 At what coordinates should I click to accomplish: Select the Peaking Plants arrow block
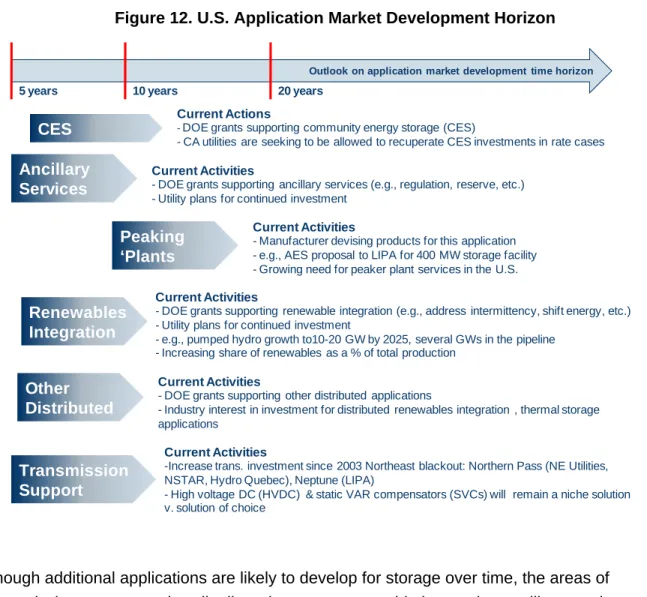(175, 245)
